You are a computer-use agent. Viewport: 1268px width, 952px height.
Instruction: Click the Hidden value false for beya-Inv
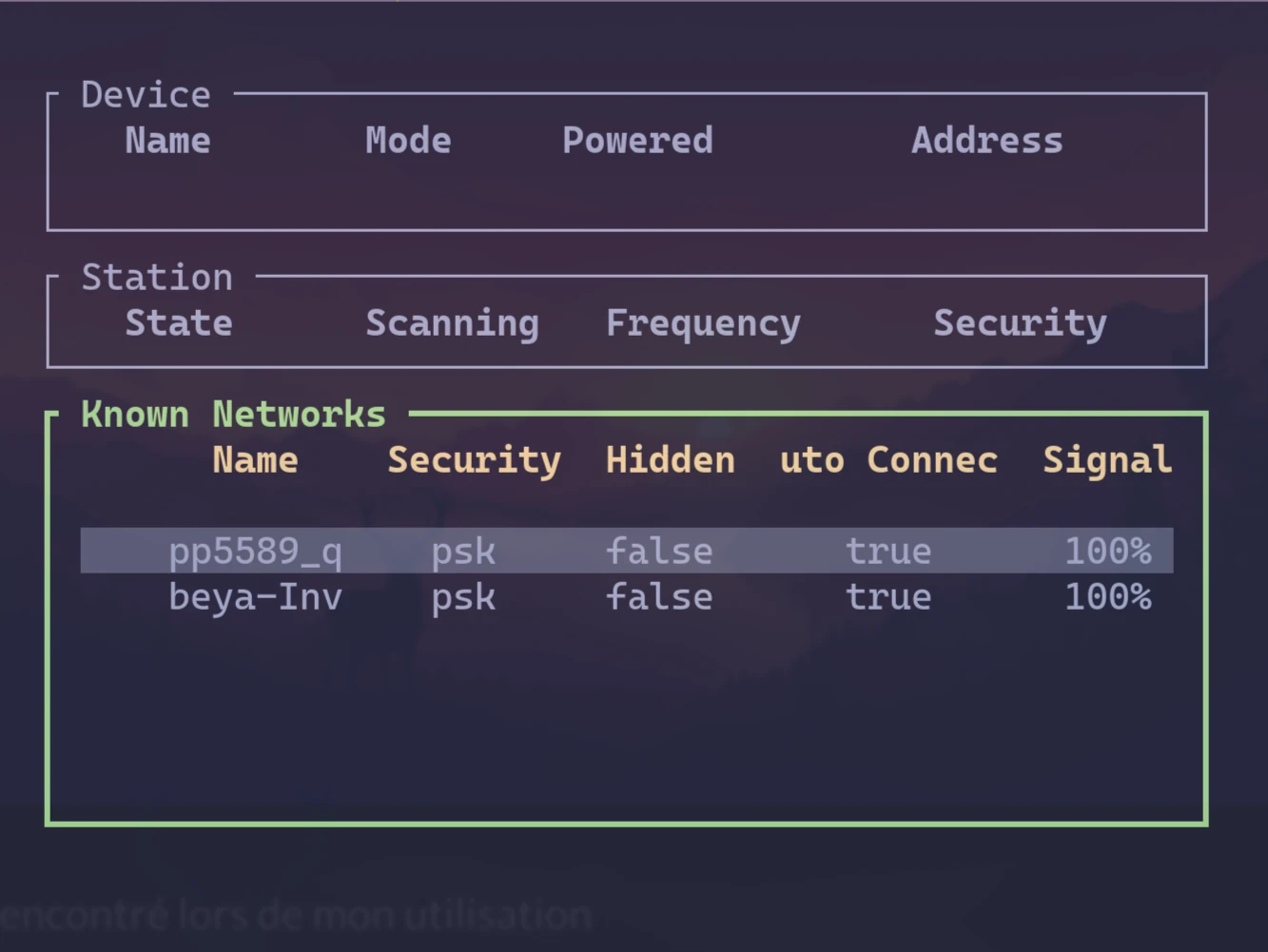pos(658,596)
